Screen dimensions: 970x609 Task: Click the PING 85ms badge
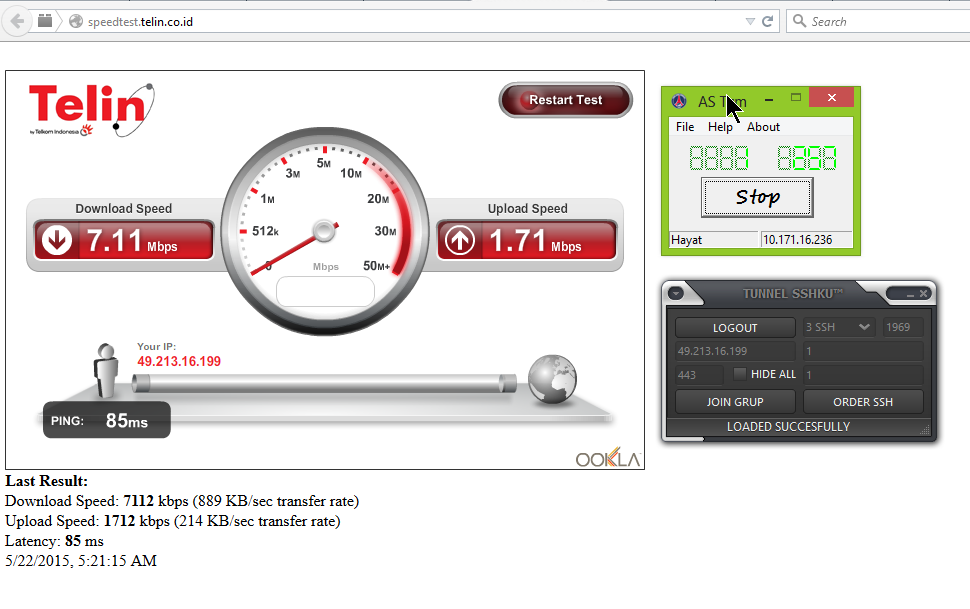point(106,420)
